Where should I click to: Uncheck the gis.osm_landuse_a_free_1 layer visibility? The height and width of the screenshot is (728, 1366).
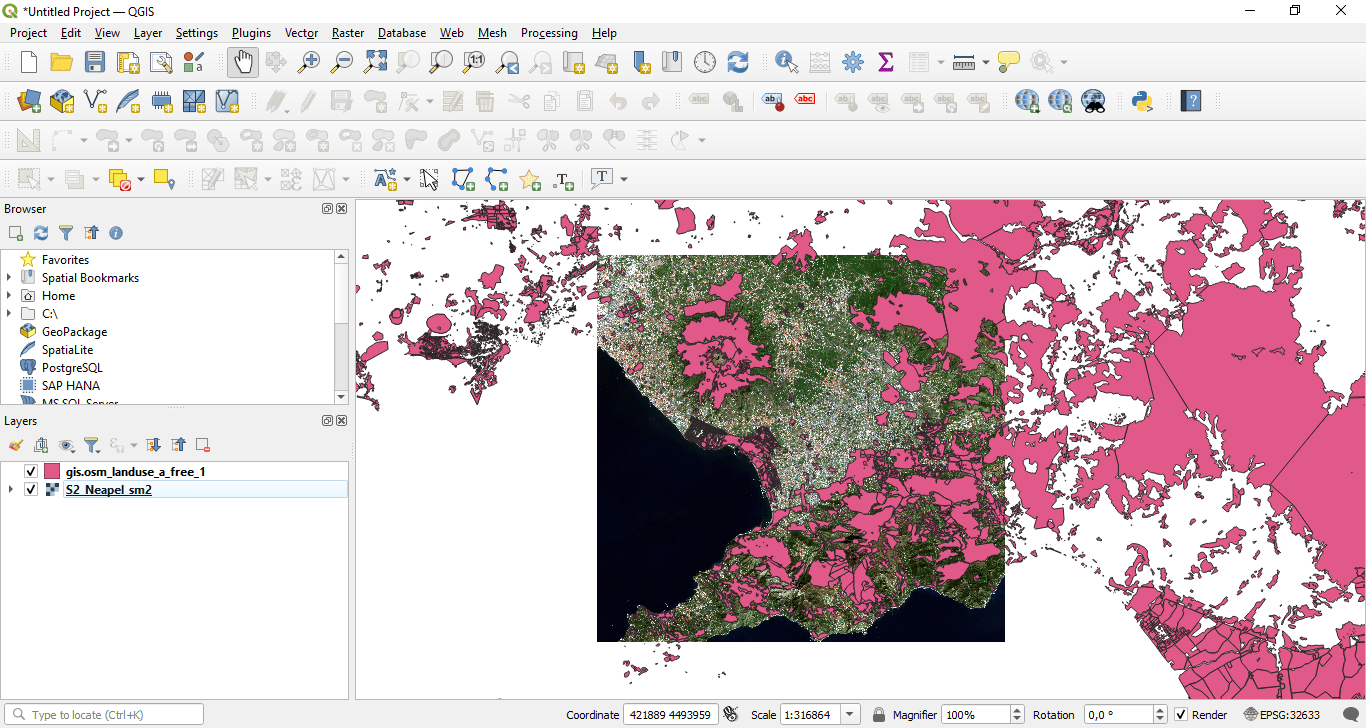coord(31,471)
